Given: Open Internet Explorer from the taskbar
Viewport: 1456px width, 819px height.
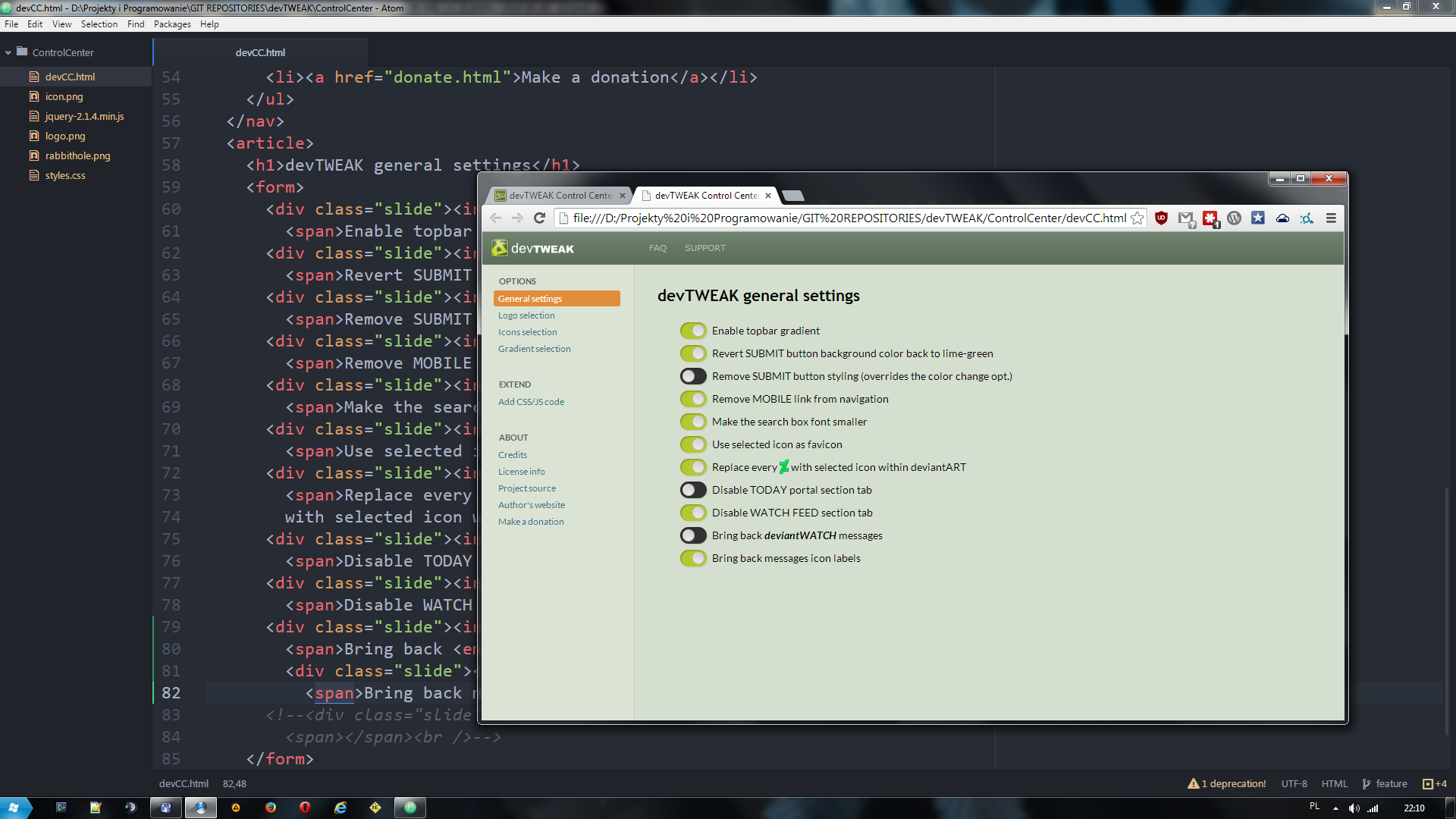Looking at the screenshot, I should 340,808.
